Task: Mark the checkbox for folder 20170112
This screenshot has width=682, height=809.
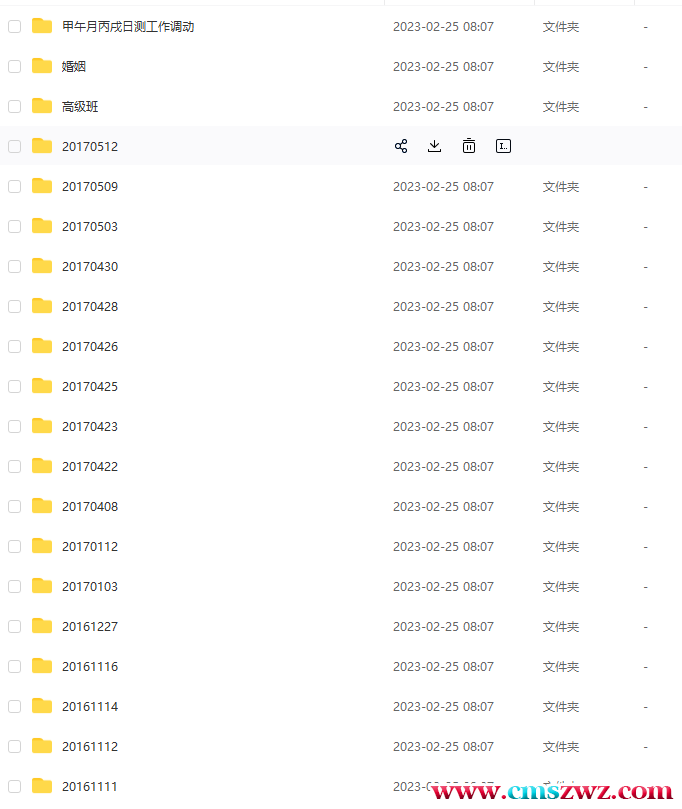Action: point(14,546)
